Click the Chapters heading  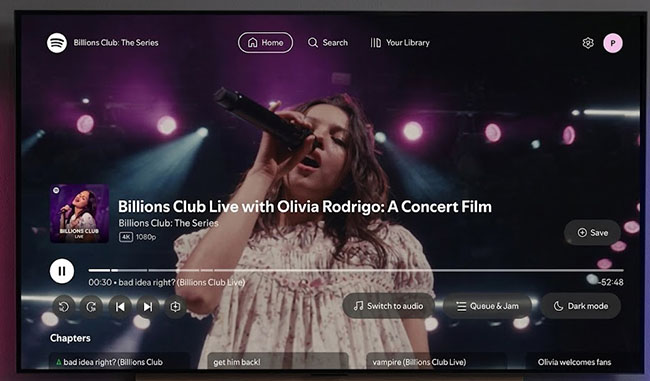tap(70, 338)
